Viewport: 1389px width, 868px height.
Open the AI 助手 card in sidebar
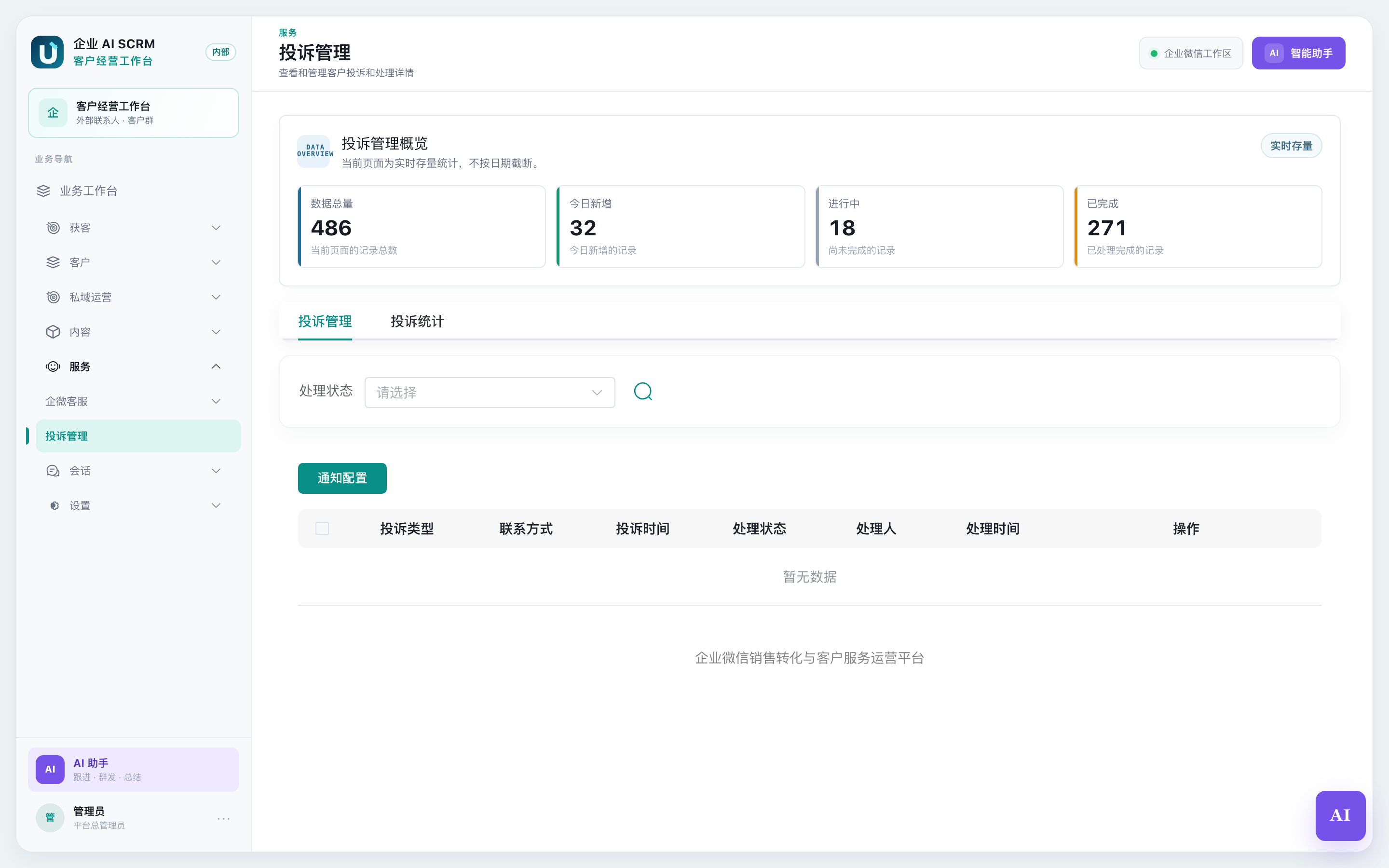point(133,769)
